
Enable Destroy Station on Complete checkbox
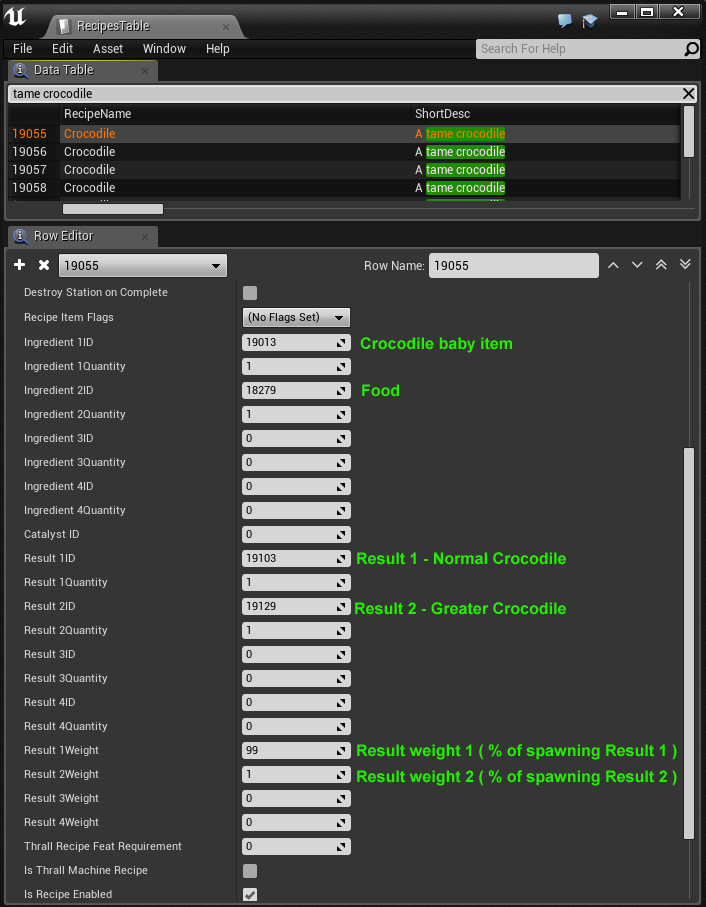250,293
